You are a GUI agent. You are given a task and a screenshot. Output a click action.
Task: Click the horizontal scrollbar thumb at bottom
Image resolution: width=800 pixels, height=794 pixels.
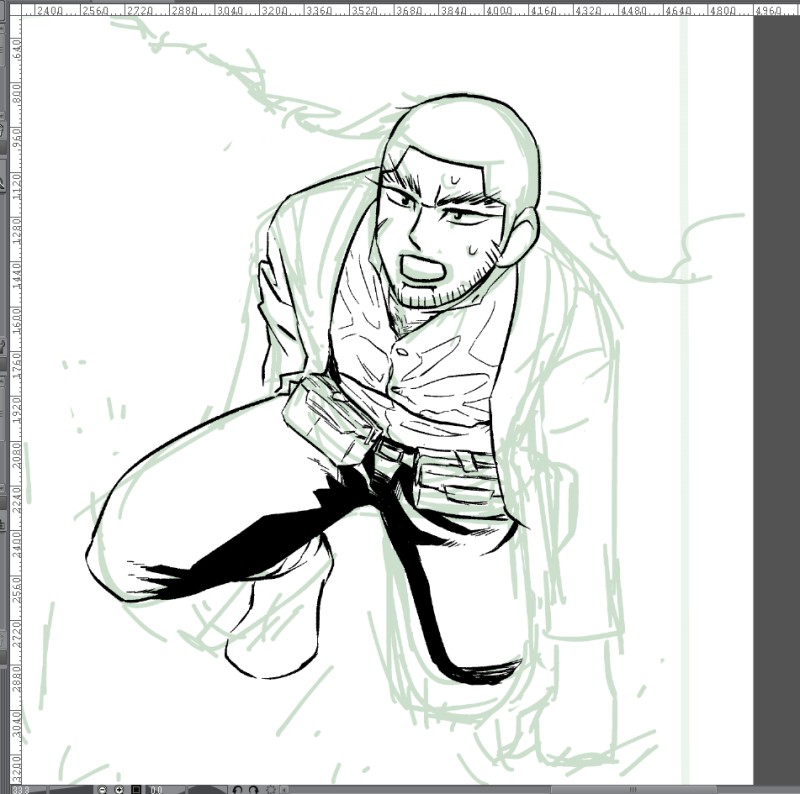pos(634,790)
